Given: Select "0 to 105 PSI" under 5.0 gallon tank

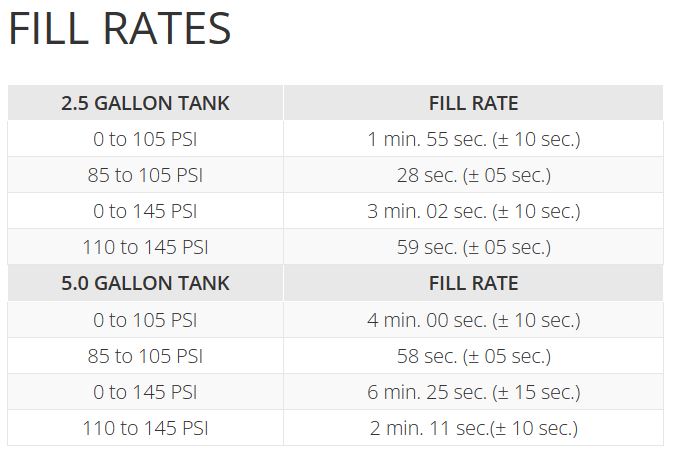Looking at the screenshot, I should 145,320.
